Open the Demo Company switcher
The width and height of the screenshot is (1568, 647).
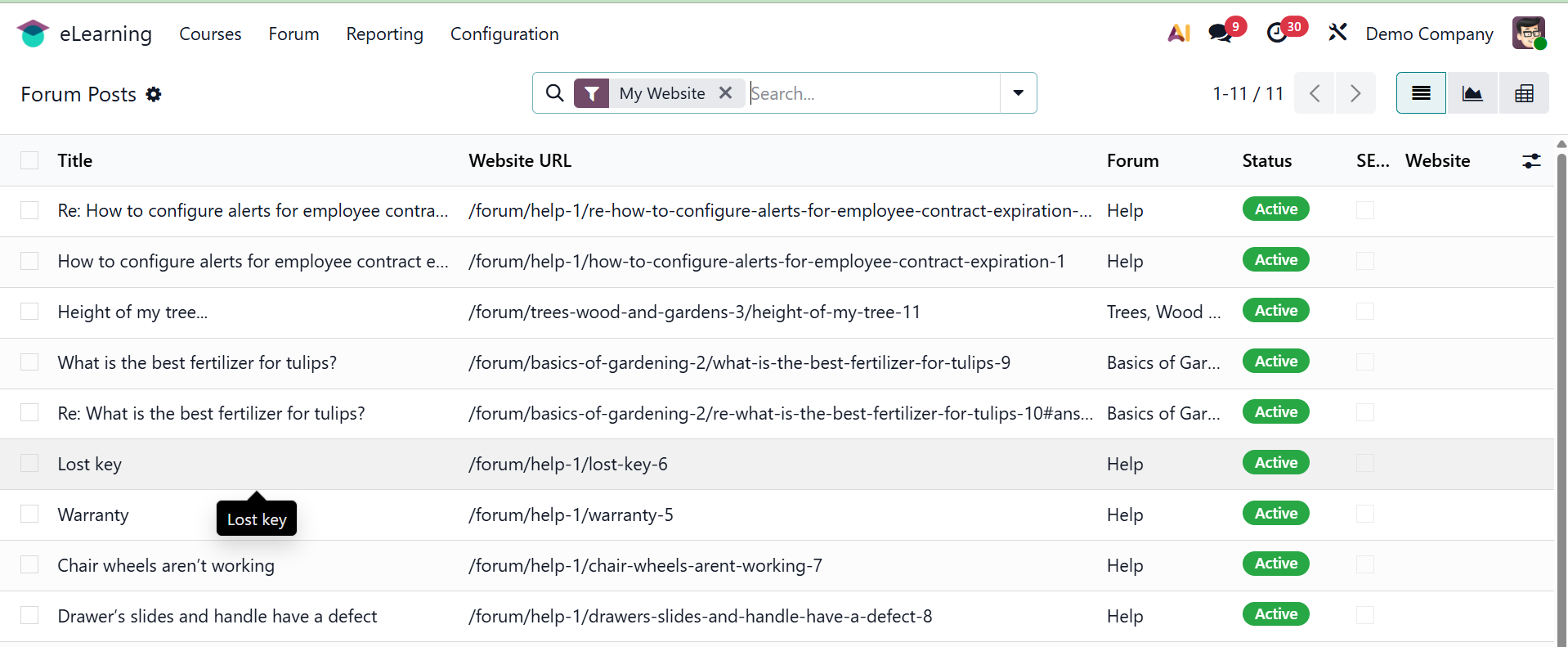pyautogui.click(x=1429, y=34)
